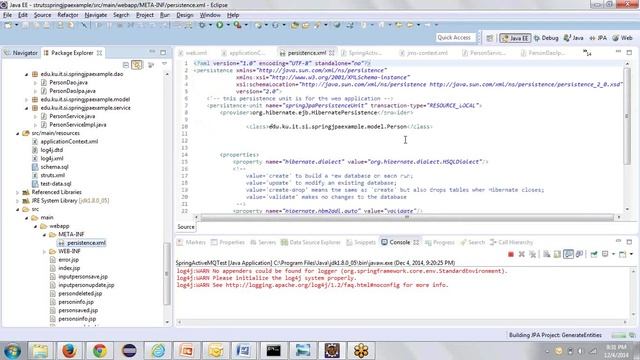Image resolution: width=640 pixels, height=360 pixels.
Task: Open the Project menu
Action: 144,15
